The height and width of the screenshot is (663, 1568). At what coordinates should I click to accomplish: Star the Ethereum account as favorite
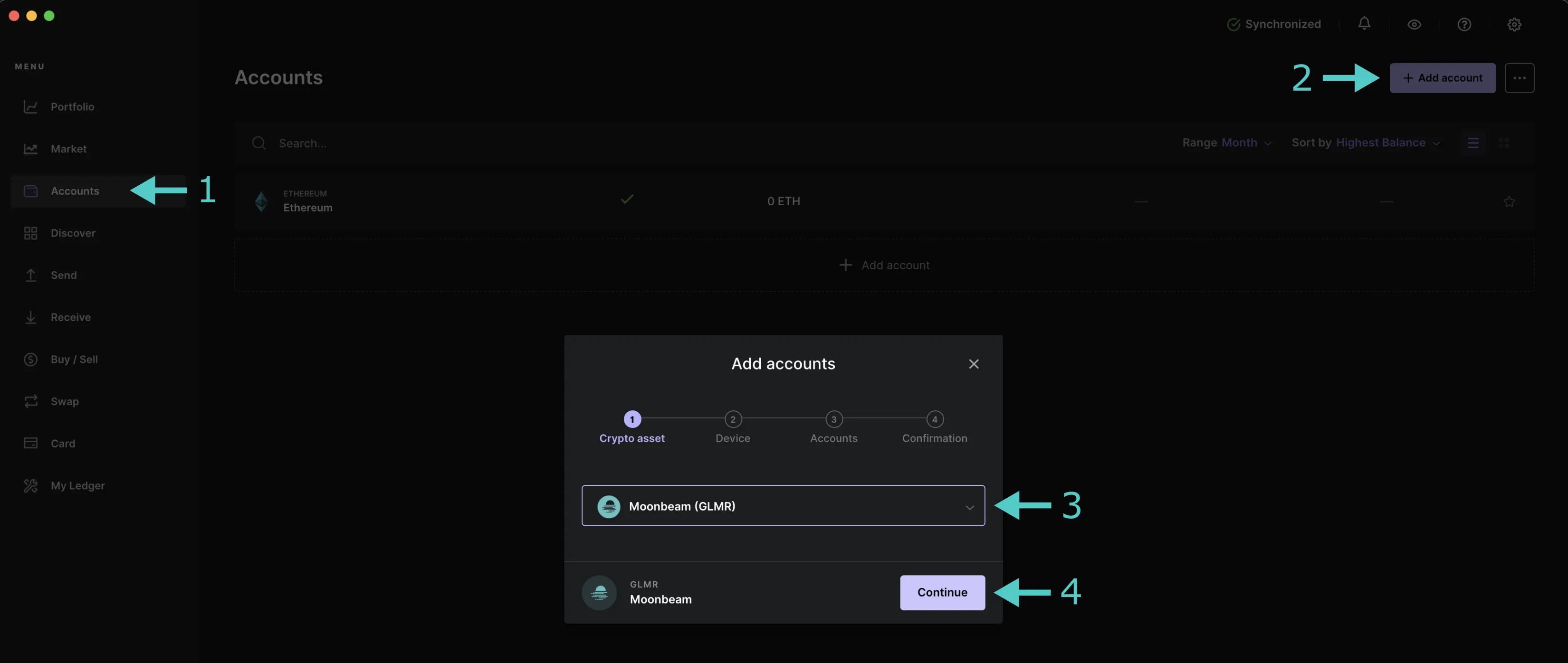click(1510, 201)
